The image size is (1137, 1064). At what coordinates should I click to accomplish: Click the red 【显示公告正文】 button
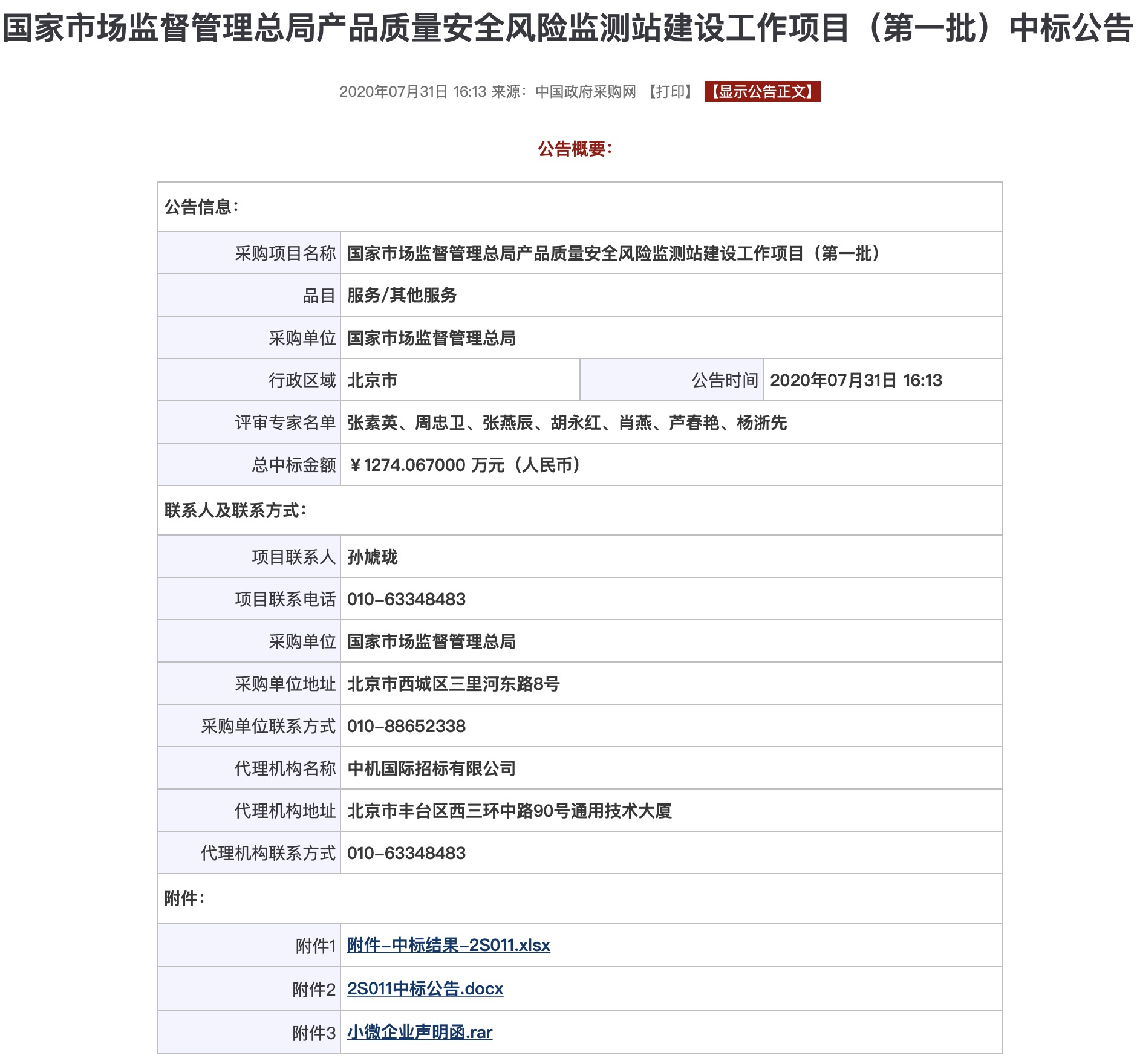click(x=762, y=92)
